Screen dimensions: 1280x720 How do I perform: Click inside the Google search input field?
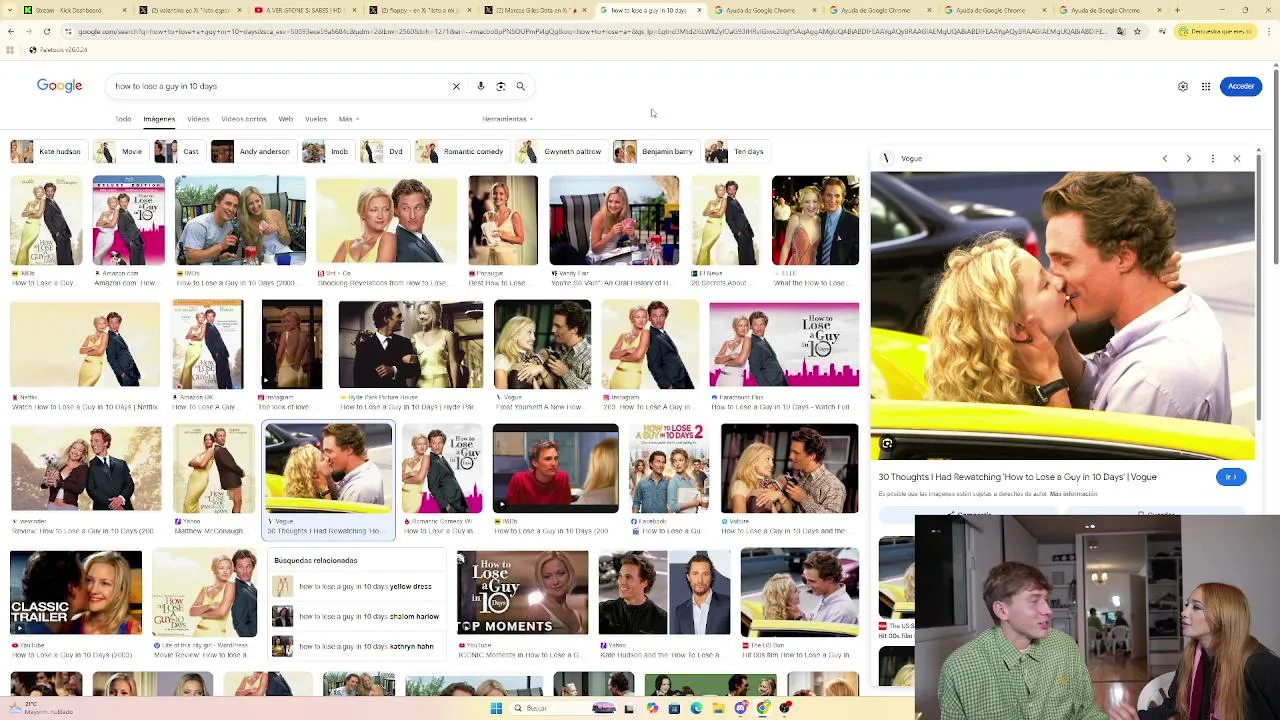click(x=280, y=86)
